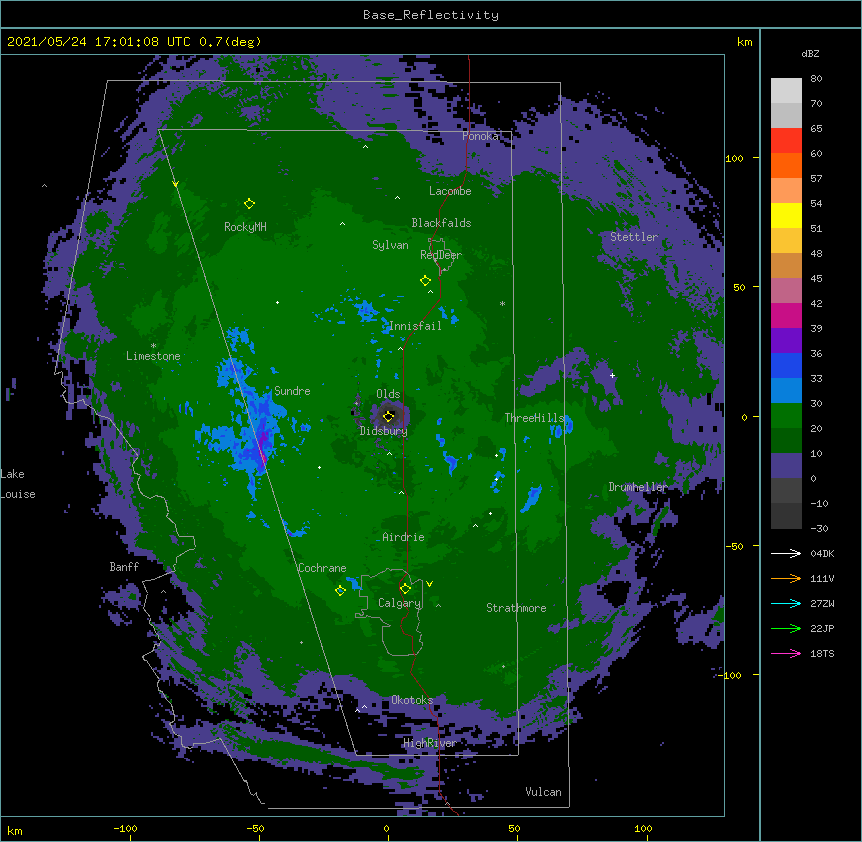Click the Limestone label
The width and height of the screenshot is (862, 842).
153,356
